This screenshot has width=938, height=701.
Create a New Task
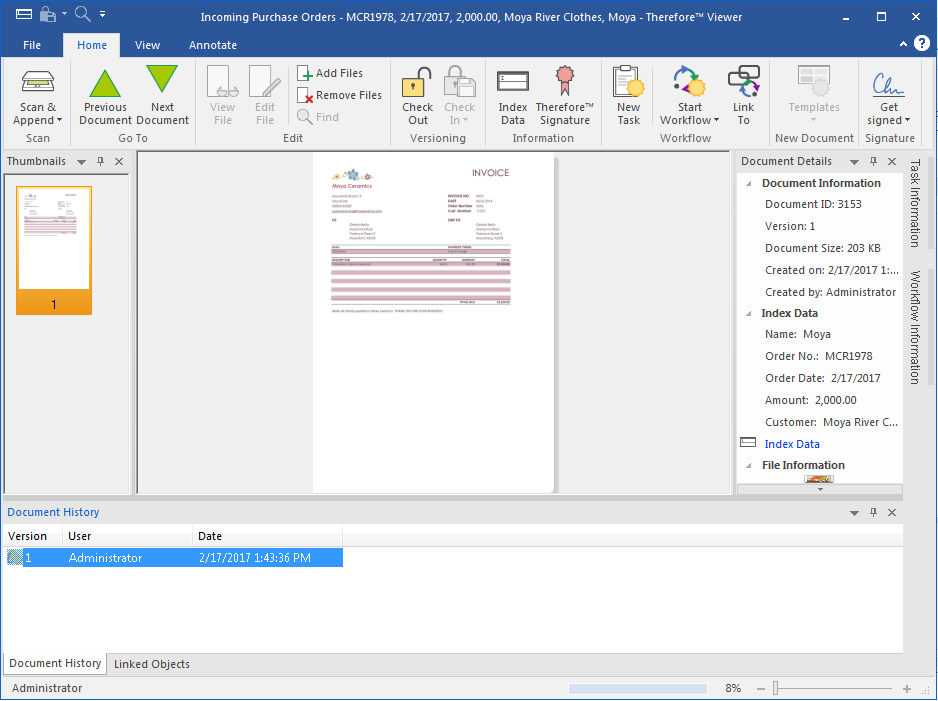click(x=628, y=84)
